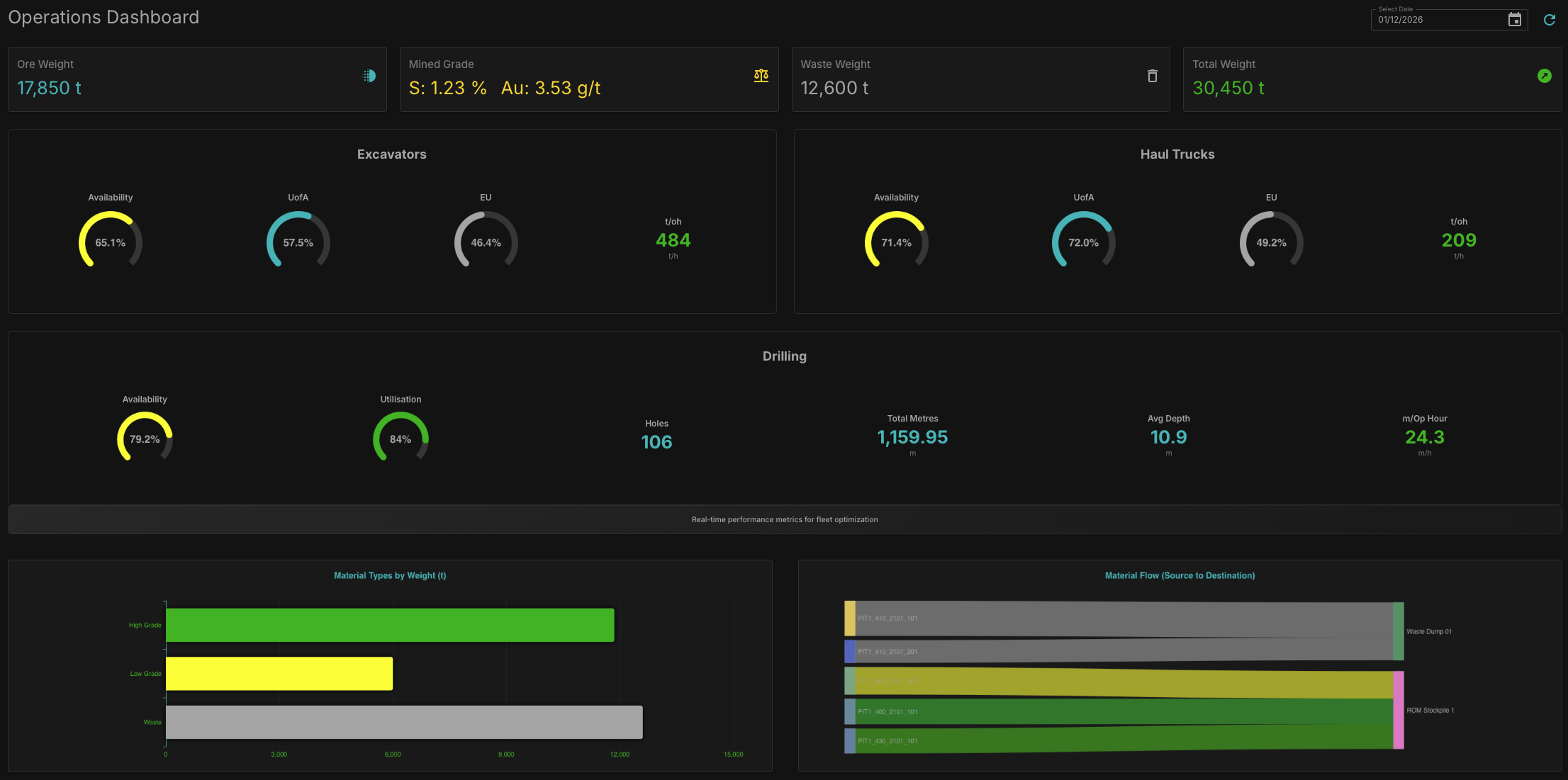Click the balance scale icon in Mined Grade
Viewport: 1568px width, 780px height.
pos(761,76)
